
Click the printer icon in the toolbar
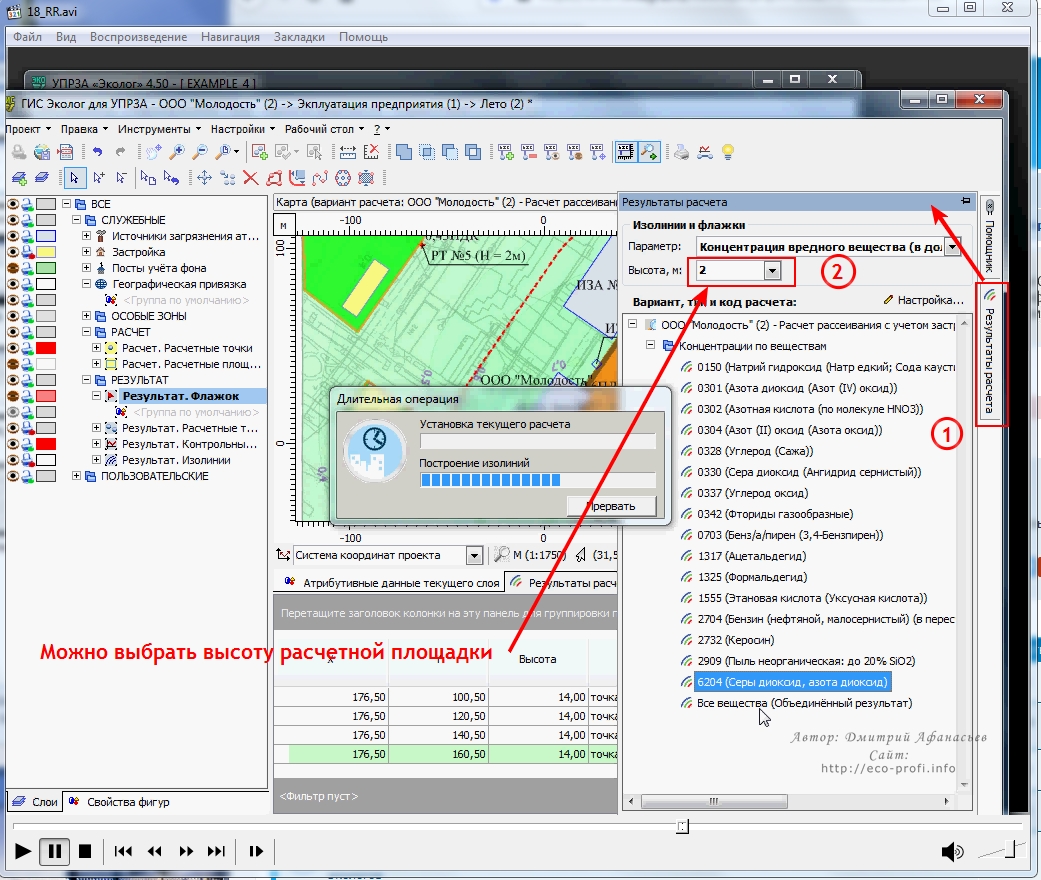tap(681, 152)
